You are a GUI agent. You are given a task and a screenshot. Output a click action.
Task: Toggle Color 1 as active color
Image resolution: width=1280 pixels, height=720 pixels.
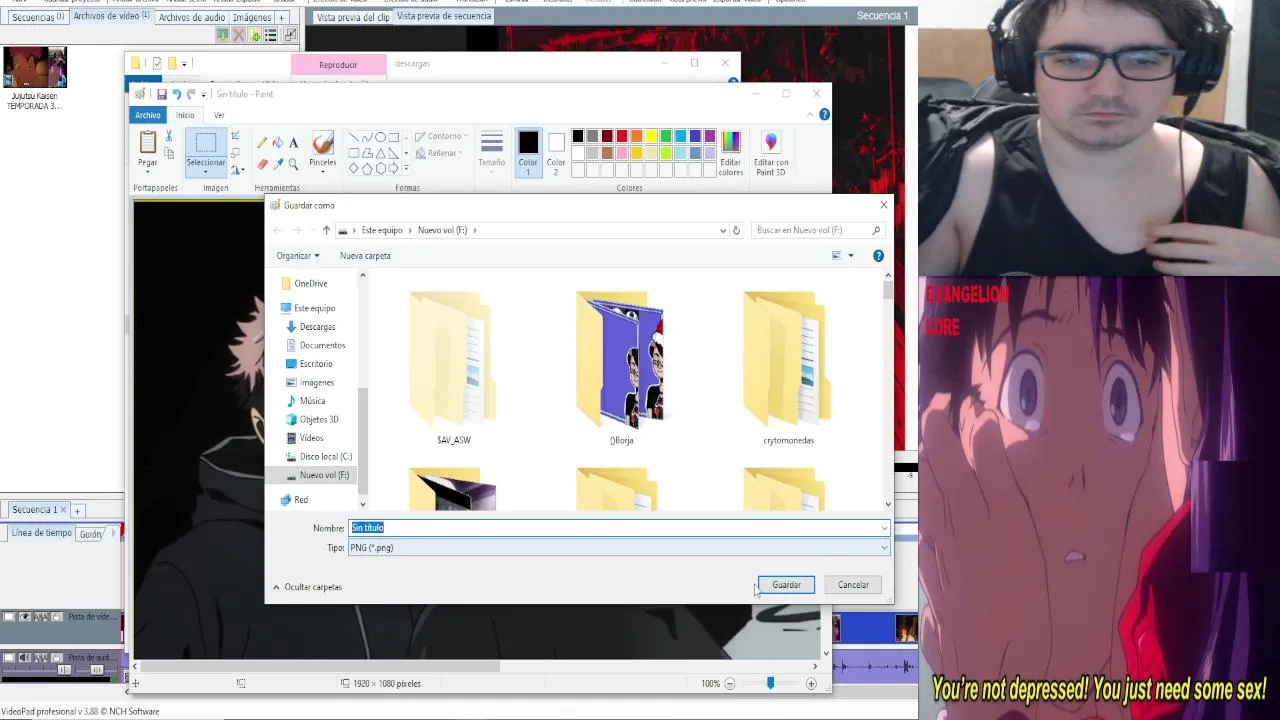tap(528, 152)
